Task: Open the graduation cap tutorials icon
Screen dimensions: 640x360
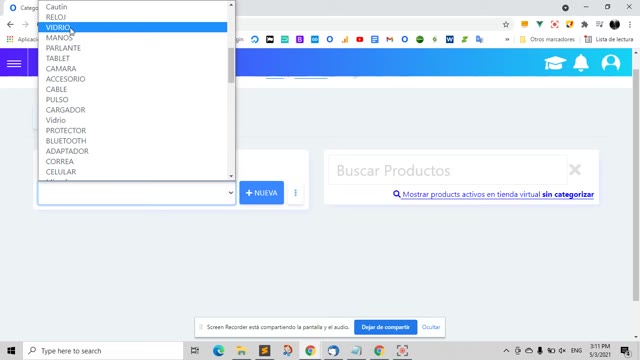Action: pyautogui.click(x=555, y=63)
